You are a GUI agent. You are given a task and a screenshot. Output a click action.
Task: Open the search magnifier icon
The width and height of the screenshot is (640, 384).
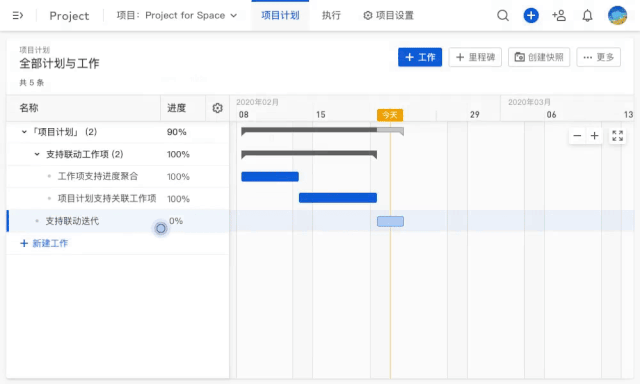503,16
